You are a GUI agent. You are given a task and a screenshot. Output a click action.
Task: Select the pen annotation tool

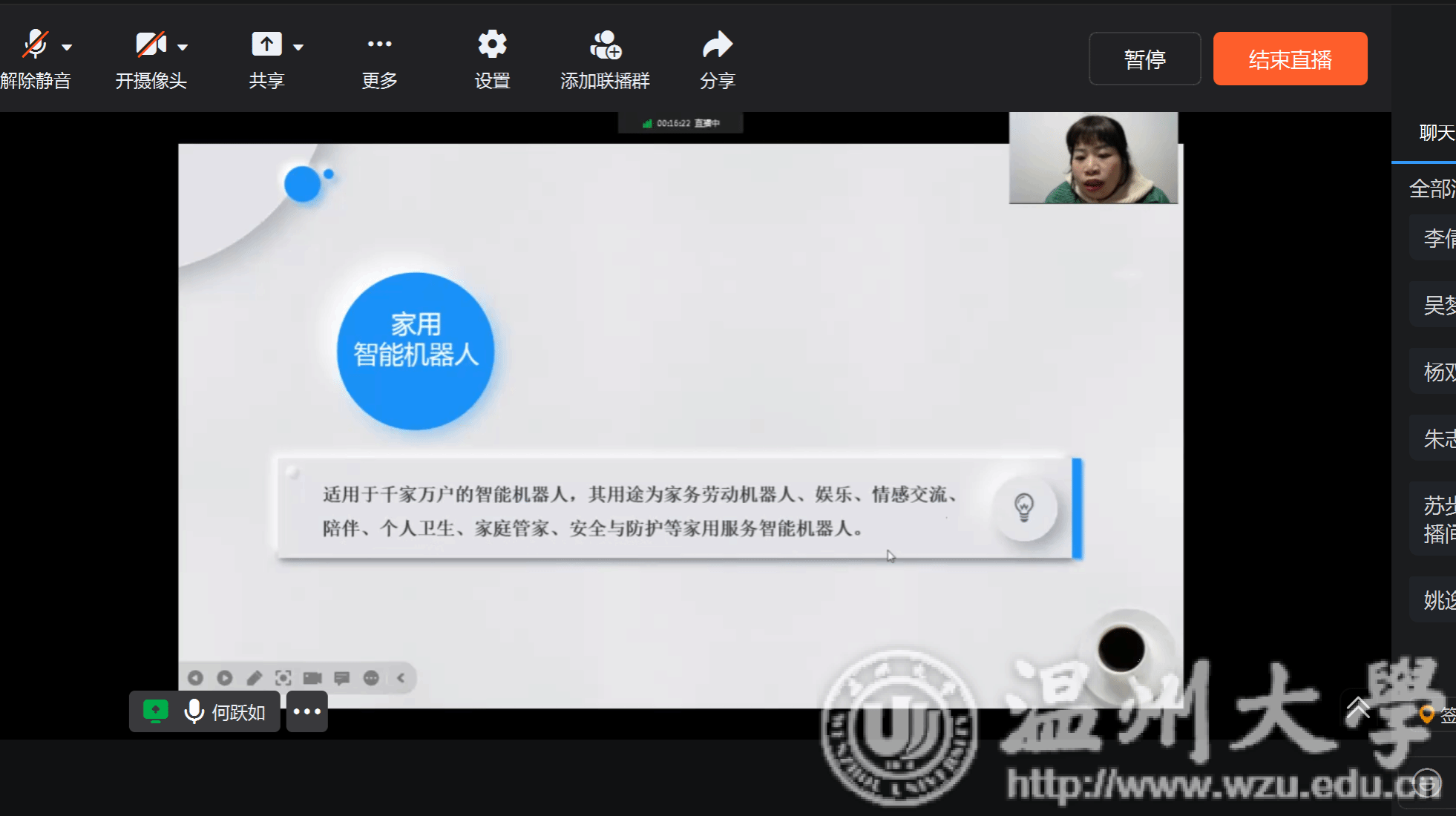pyautogui.click(x=255, y=678)
